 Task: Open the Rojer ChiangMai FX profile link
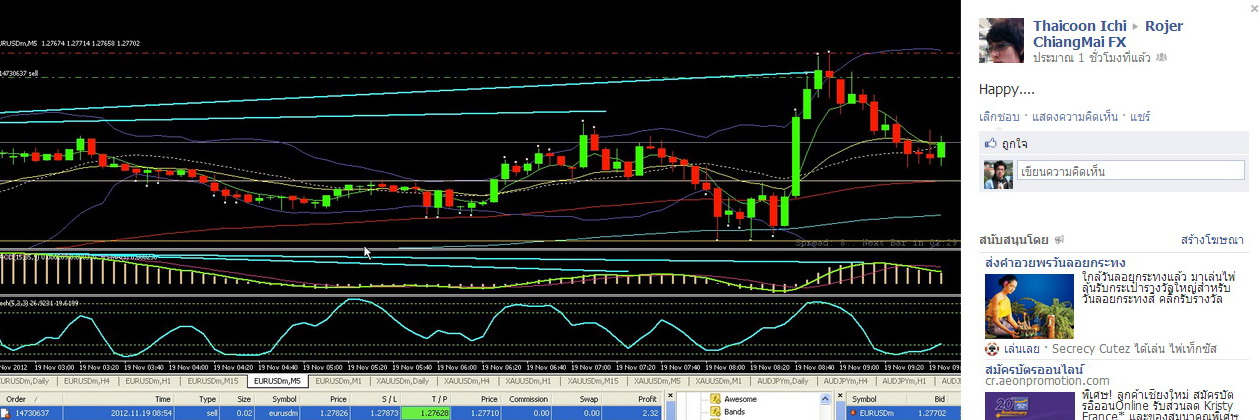pyautogui.click(x=1108, y=34)
